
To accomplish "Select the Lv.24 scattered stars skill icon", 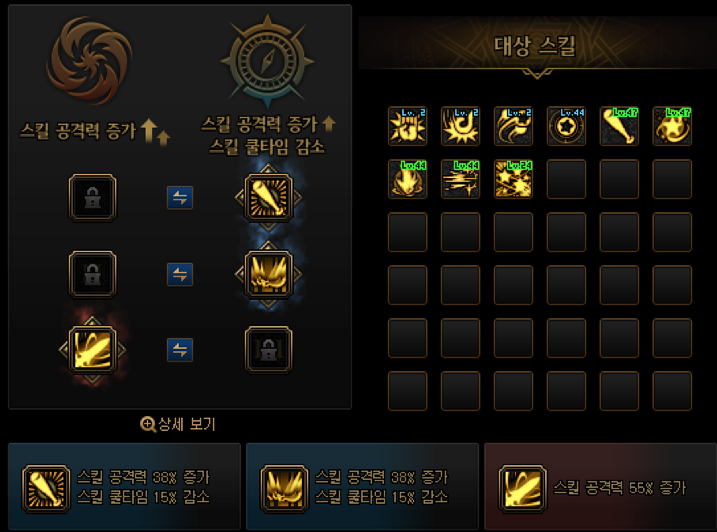I will tap(513, 179).
